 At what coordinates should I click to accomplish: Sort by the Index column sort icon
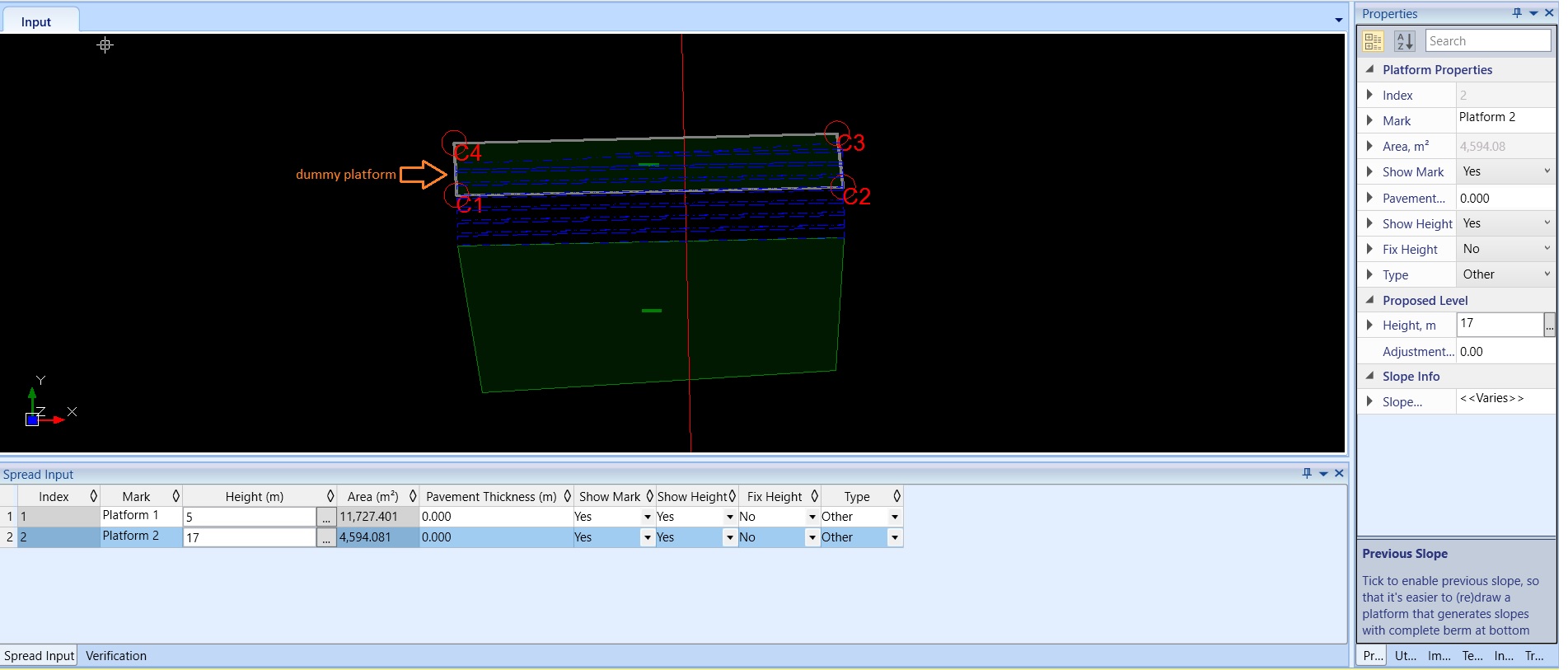[94, 496]
